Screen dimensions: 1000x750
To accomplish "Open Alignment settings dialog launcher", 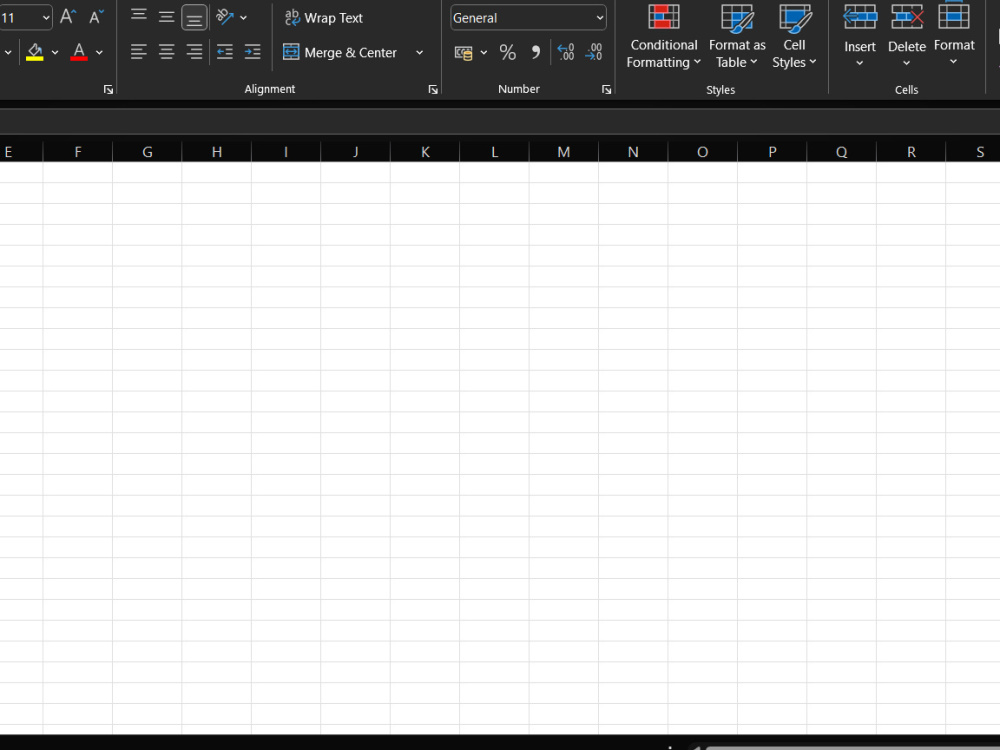I will (x=433, y=89).
